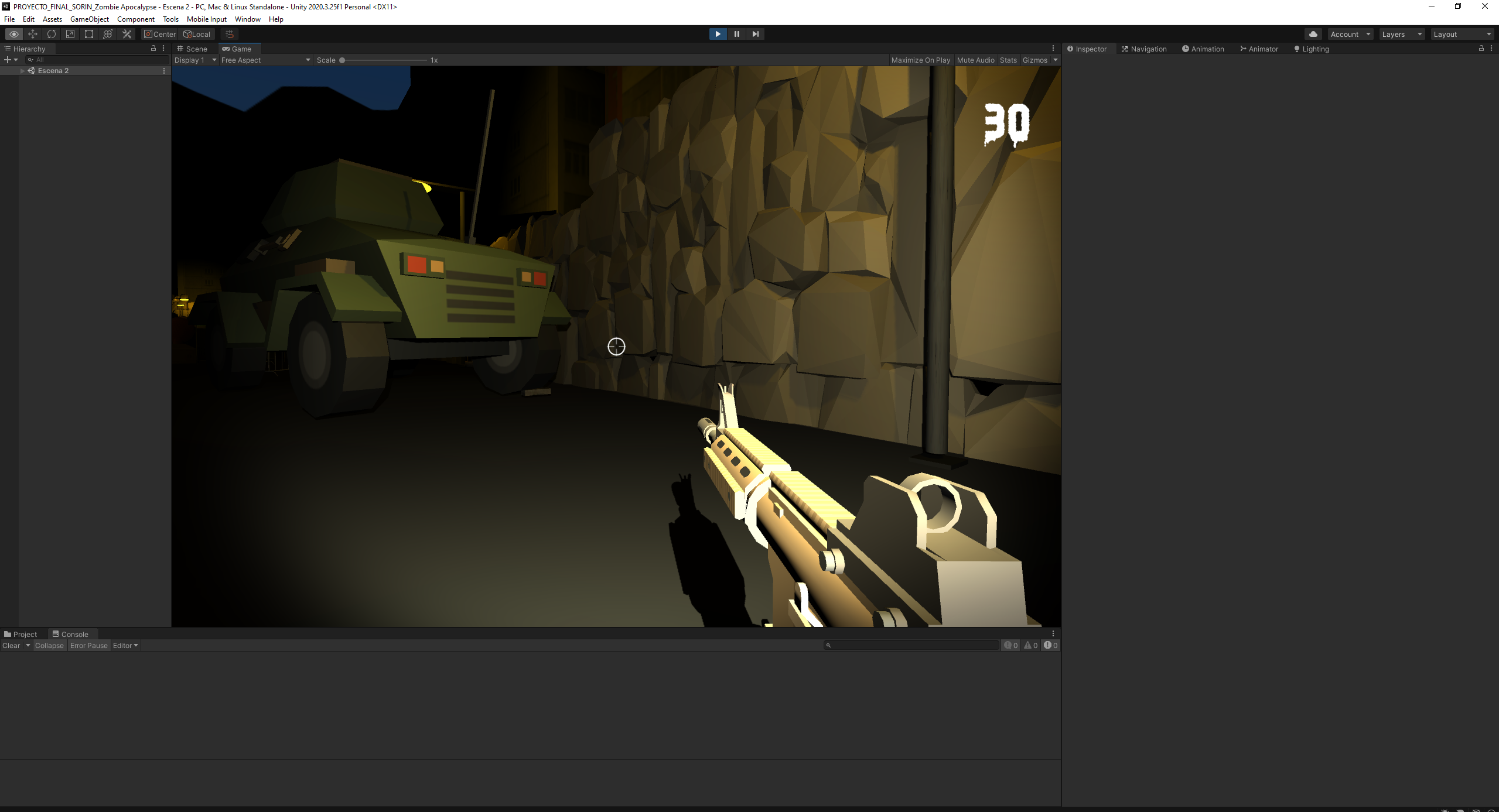Toggle Error Pause in Console
The height and width of the screenshot is (812, 1499).
(x=89, y=646)
